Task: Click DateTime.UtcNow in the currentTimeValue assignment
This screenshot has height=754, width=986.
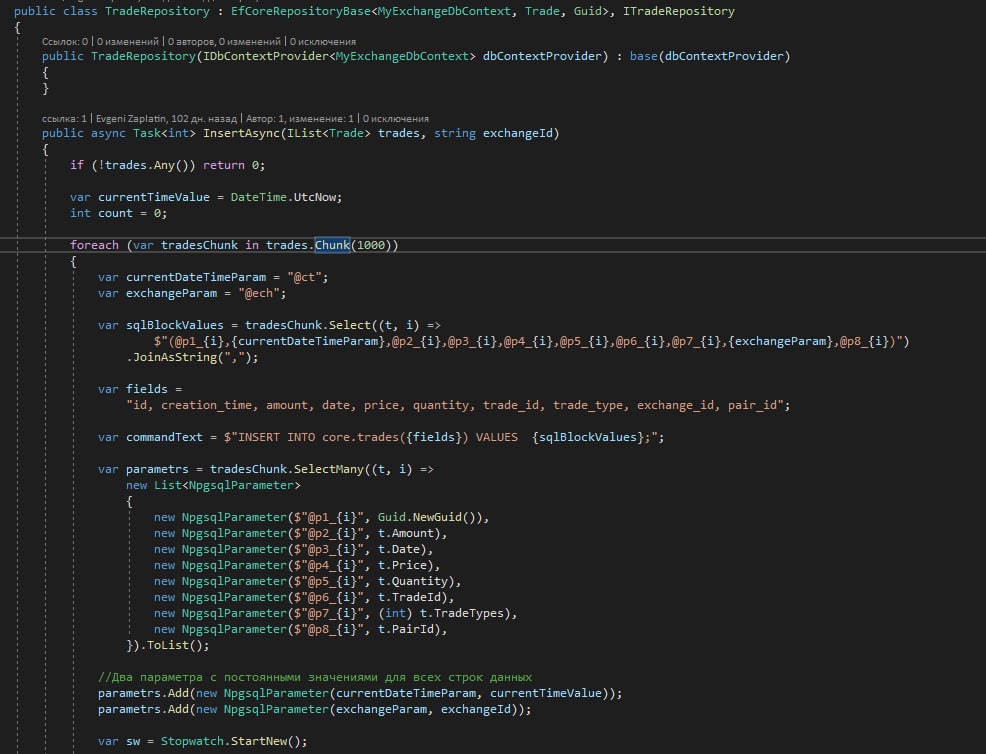Action: click(x=284, y=197)
